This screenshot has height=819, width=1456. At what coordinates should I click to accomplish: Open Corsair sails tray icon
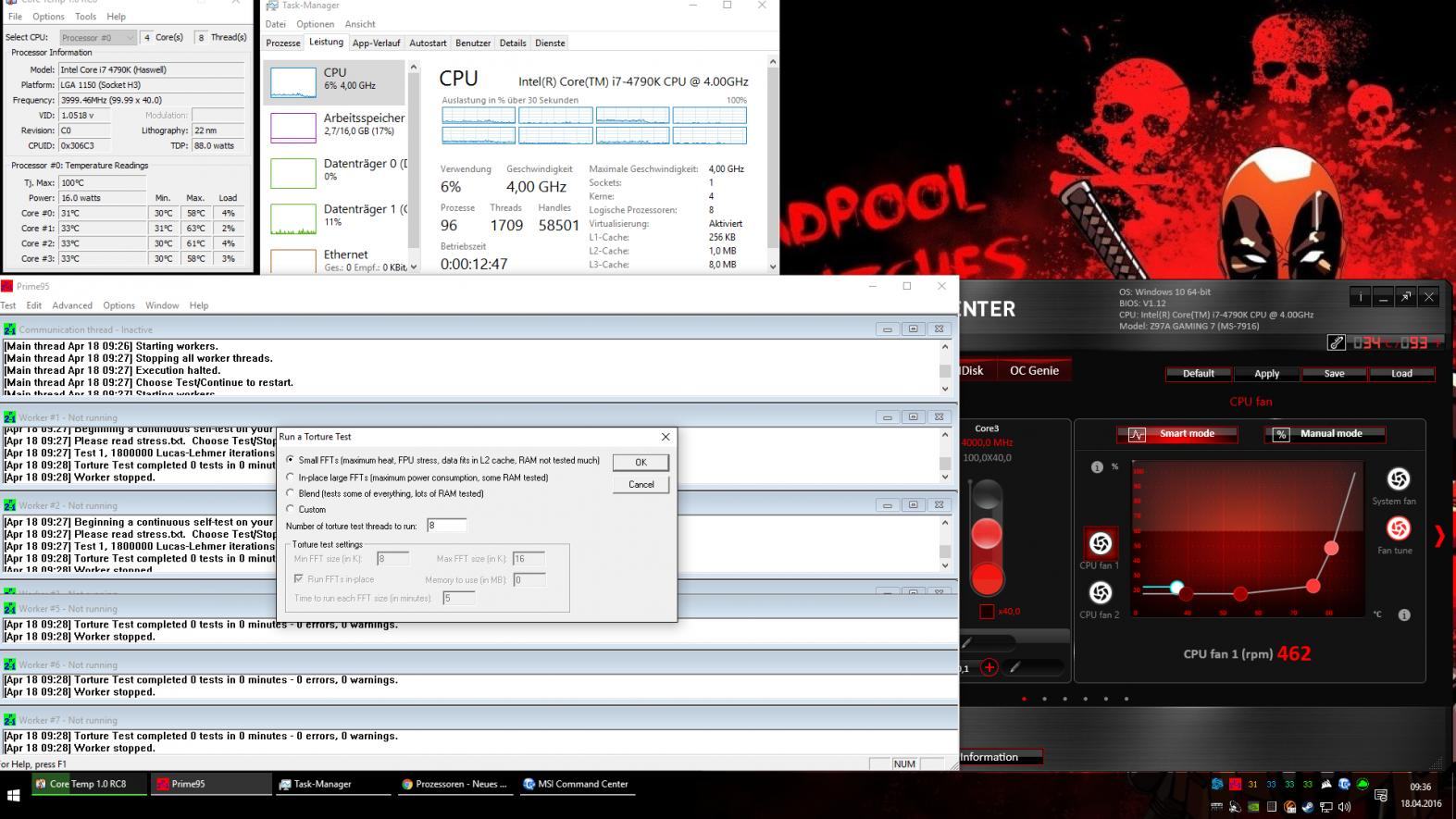tap(1325, 784)
